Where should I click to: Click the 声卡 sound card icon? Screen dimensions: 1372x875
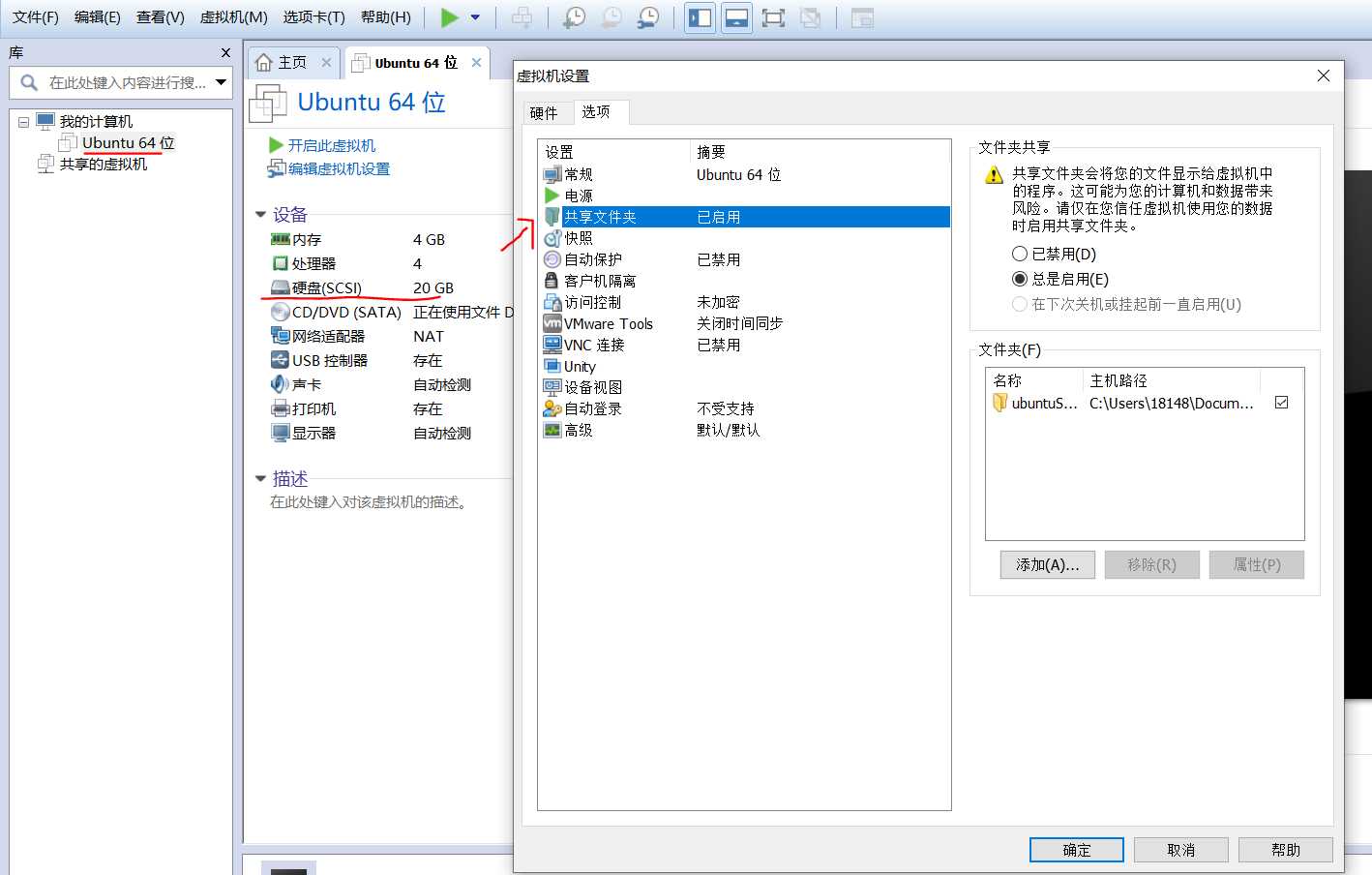point(281,384)
